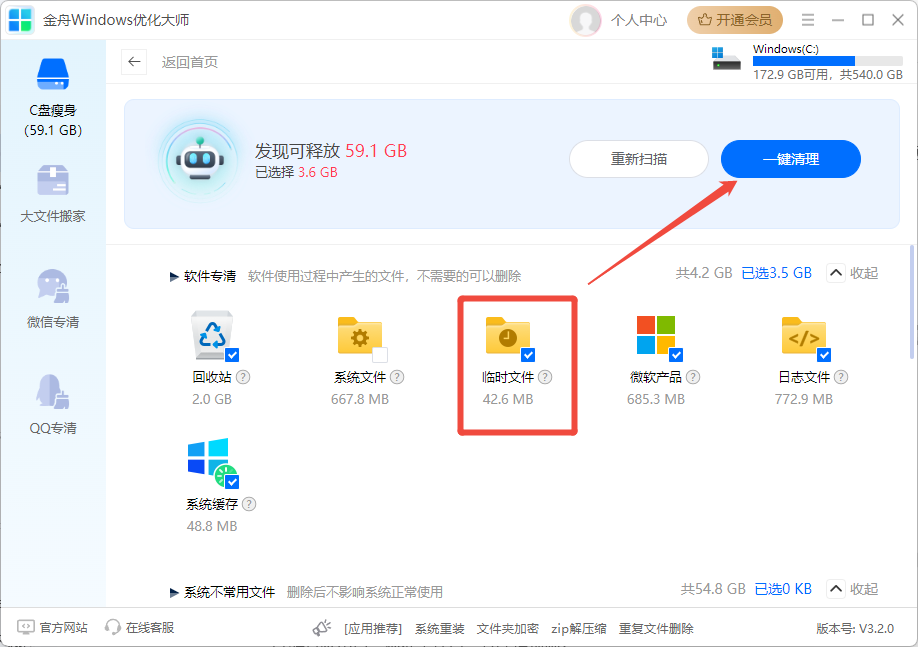Click the 文件夹加密 link
918x647 pixels.
[508, 629]
